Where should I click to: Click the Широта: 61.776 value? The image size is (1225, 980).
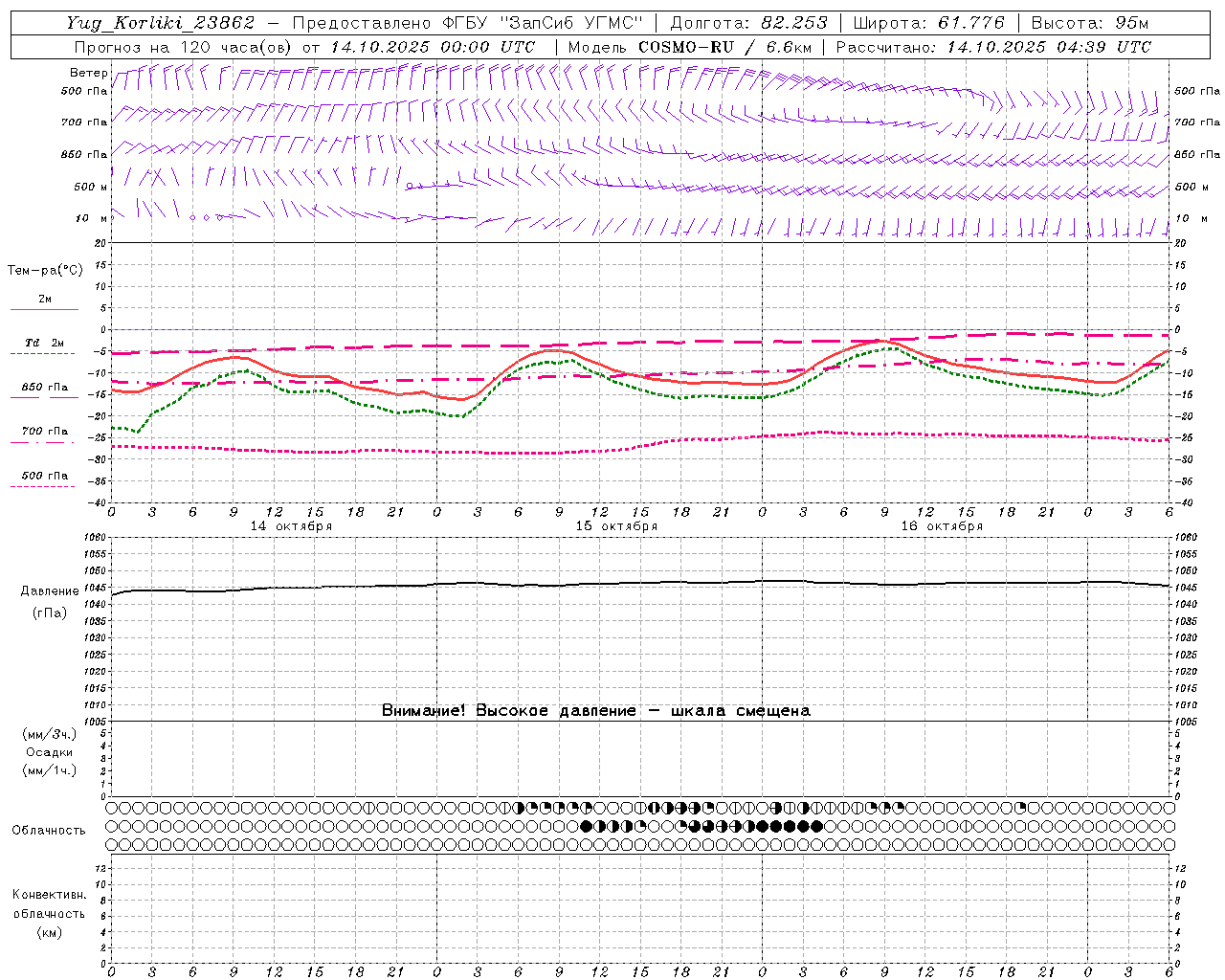click(928, 23)
